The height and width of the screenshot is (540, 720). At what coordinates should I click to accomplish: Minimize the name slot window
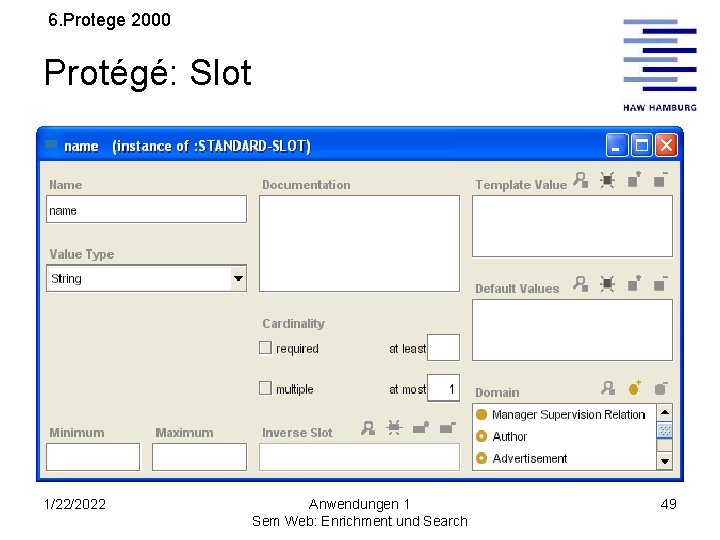617,146
